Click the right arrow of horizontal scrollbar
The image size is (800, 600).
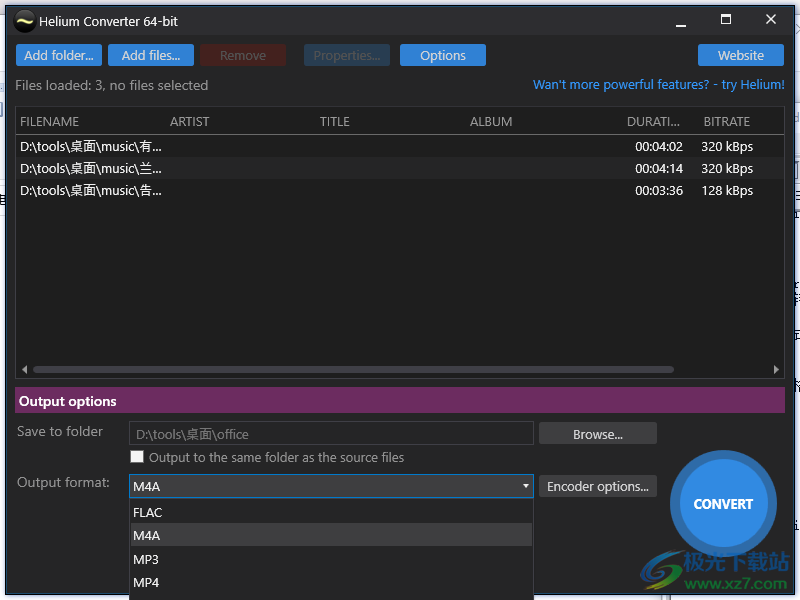pos(776,369)
